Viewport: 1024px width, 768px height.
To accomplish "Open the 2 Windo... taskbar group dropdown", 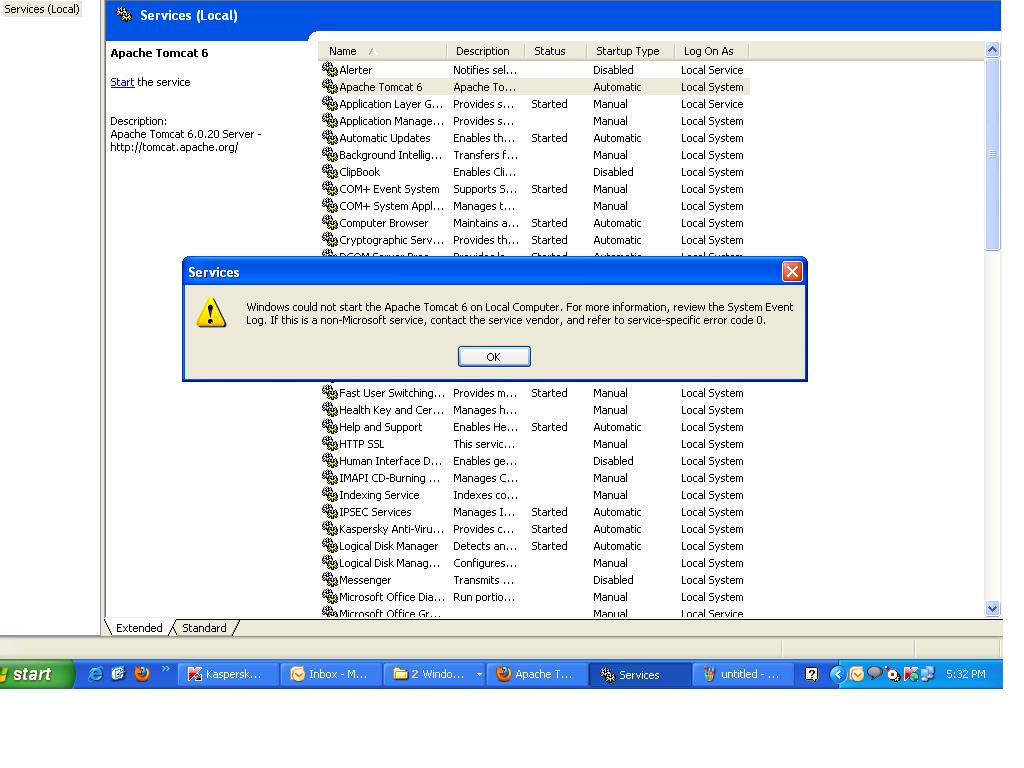I will pyautogui.click(x=479, y=675).
